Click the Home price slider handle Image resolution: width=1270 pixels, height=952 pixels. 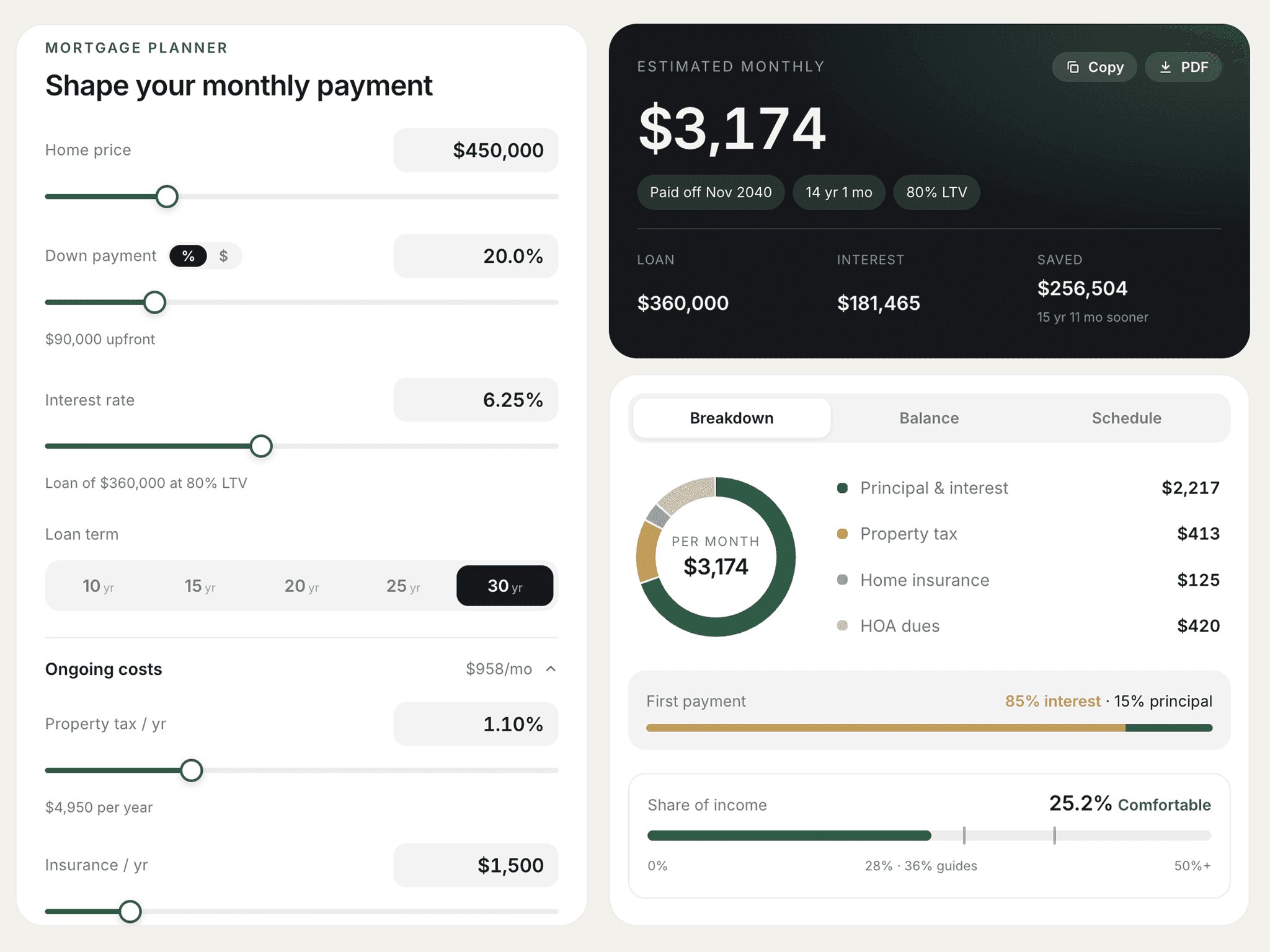[x=167, y=196]
